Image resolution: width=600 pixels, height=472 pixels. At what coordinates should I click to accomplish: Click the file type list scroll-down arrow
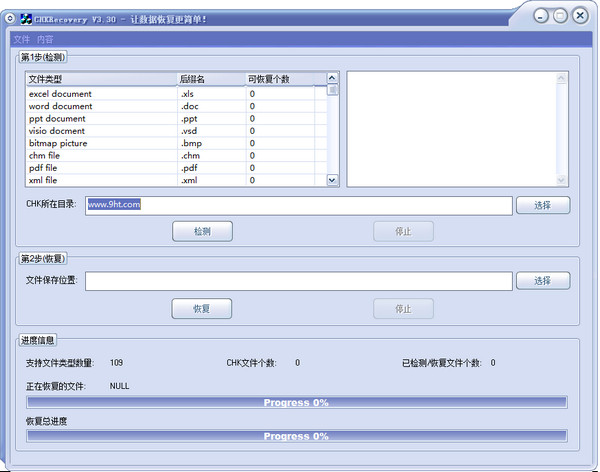coord(332,180)
